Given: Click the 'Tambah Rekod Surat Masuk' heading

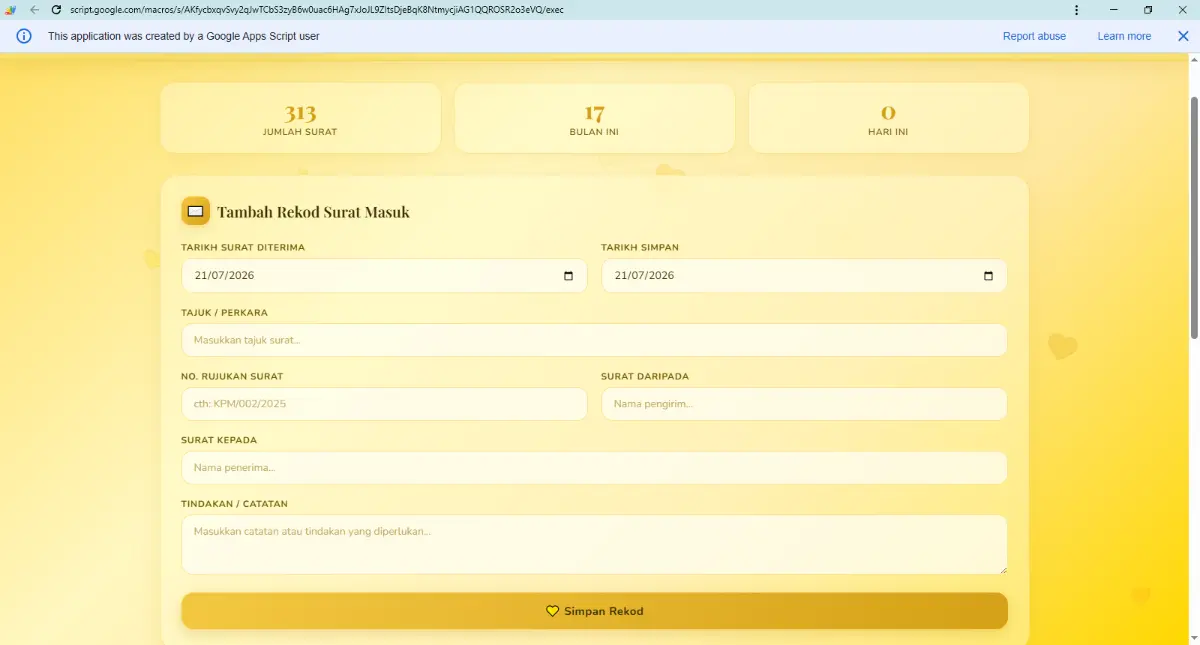Looking at the screenshot, I should (x=313, y=212).
